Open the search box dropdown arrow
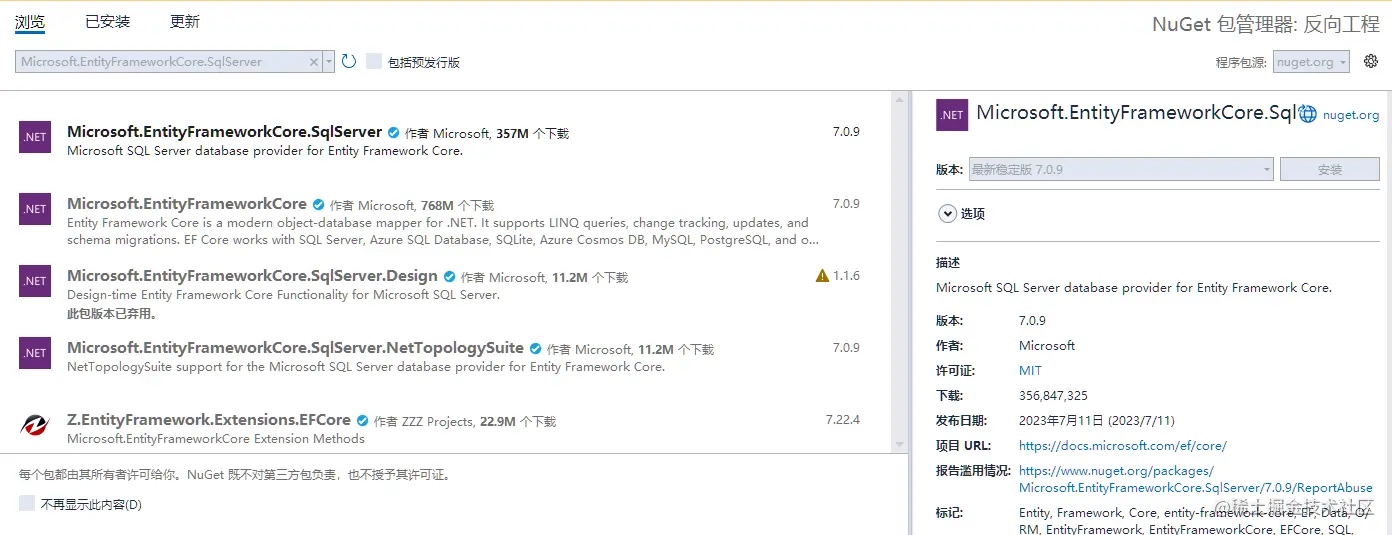 point(329,62)
